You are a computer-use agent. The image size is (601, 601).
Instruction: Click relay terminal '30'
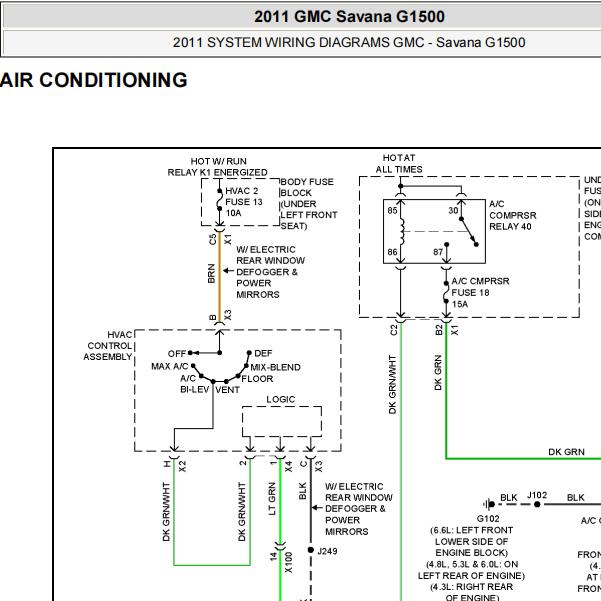pyautogui.click(x=453, y=210)
